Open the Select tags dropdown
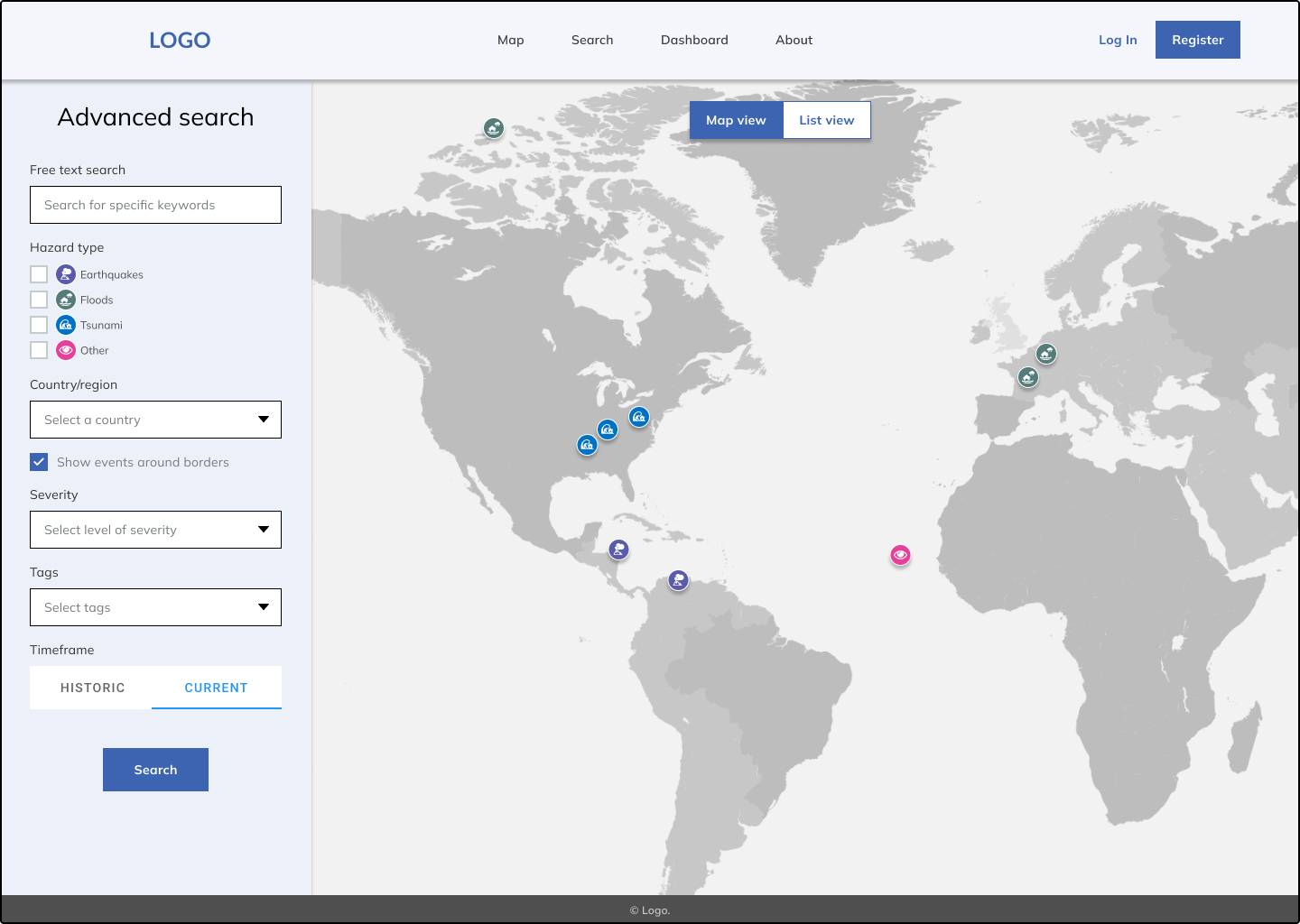The image size is (1300, 924). 155,607
